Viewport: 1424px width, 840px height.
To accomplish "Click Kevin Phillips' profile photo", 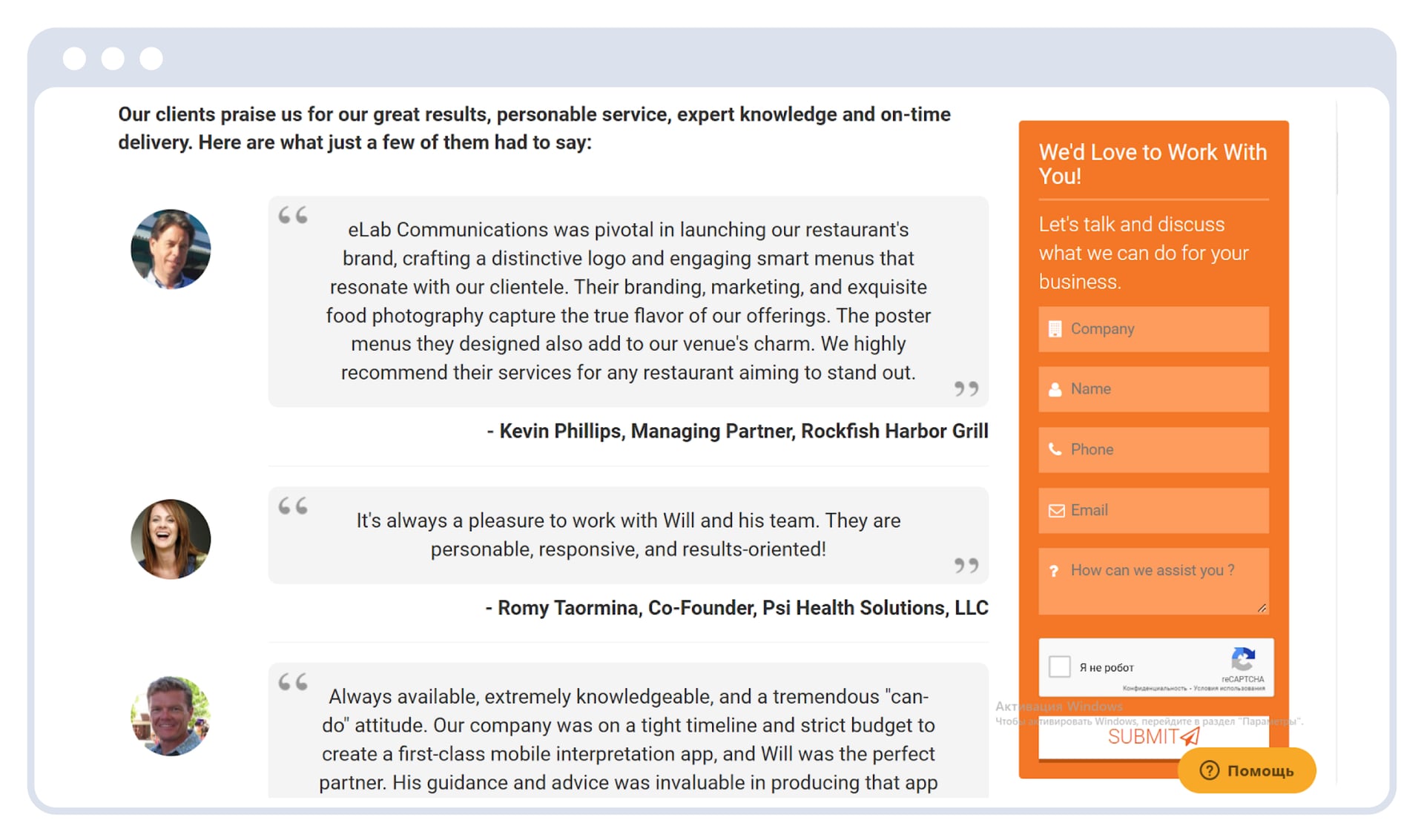I will tap(171, 249).
